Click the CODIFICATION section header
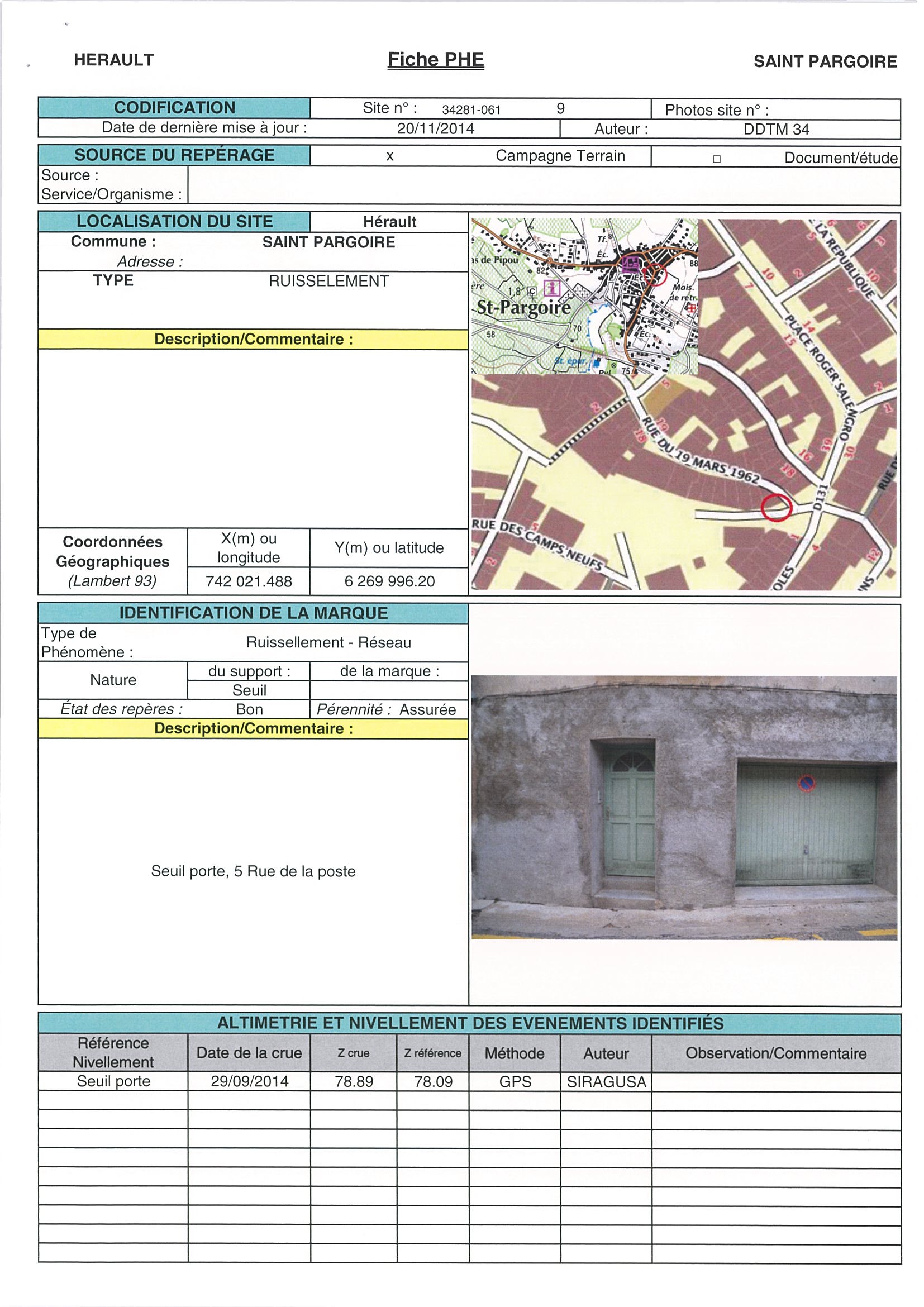 pyautogui.click(x=174, y=108)
